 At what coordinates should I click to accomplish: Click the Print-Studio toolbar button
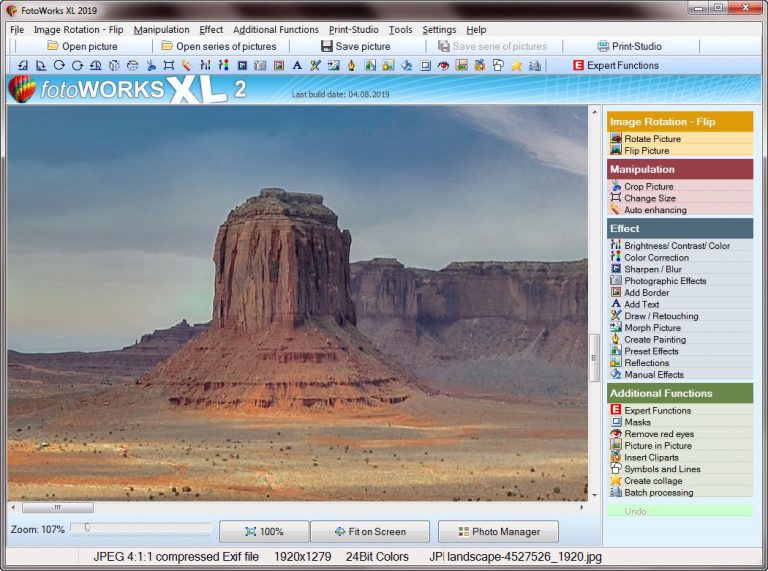pyautogui.click(x=629, y=47)
